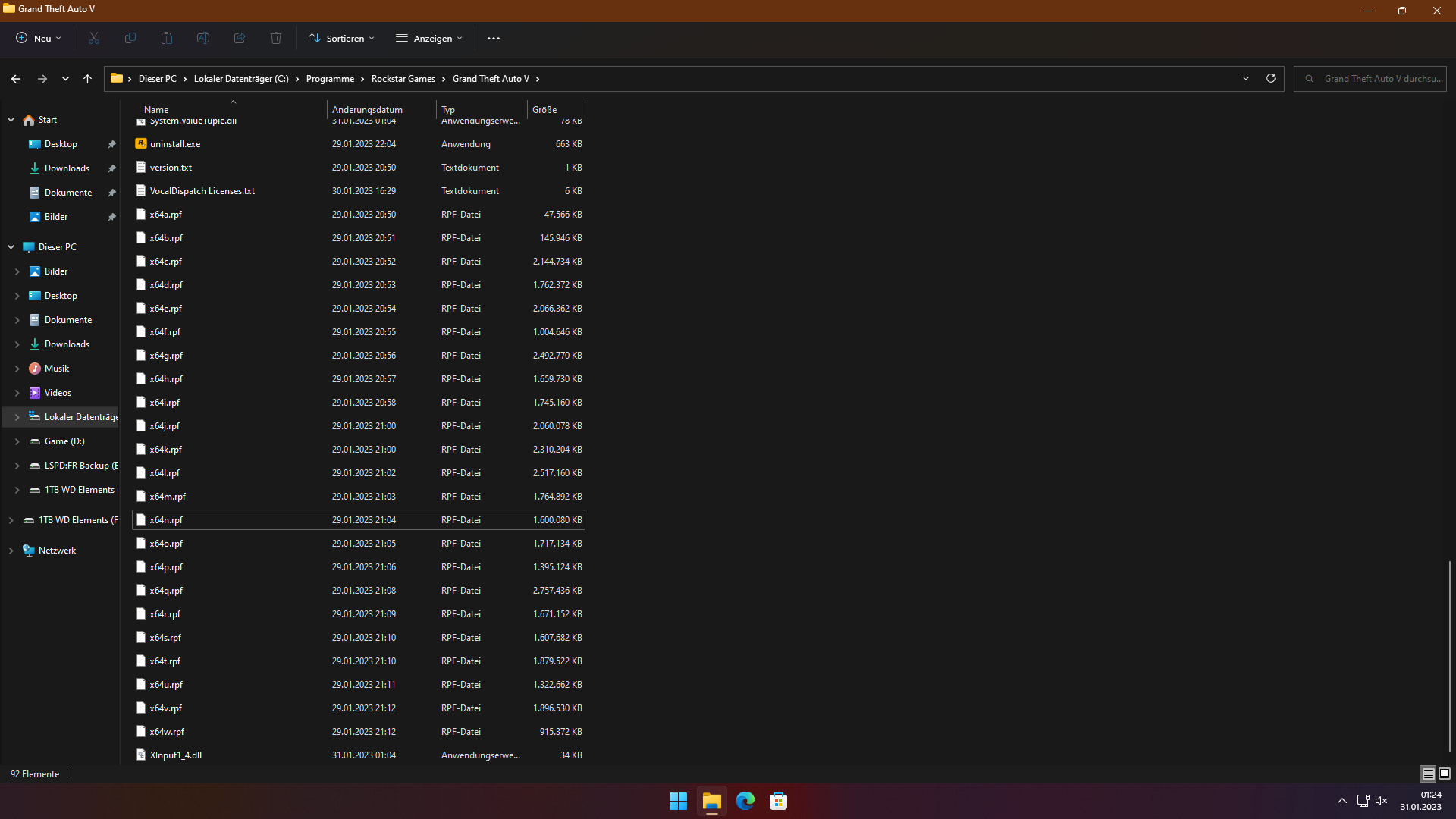Screen dimensions: 1456x819
Task: Click the Rename icon in toolbar
Action: pos(203,38)
